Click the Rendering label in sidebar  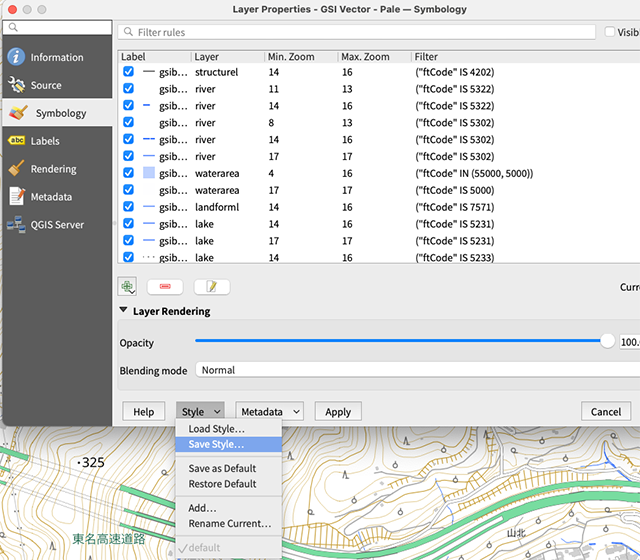coord(53,169)
